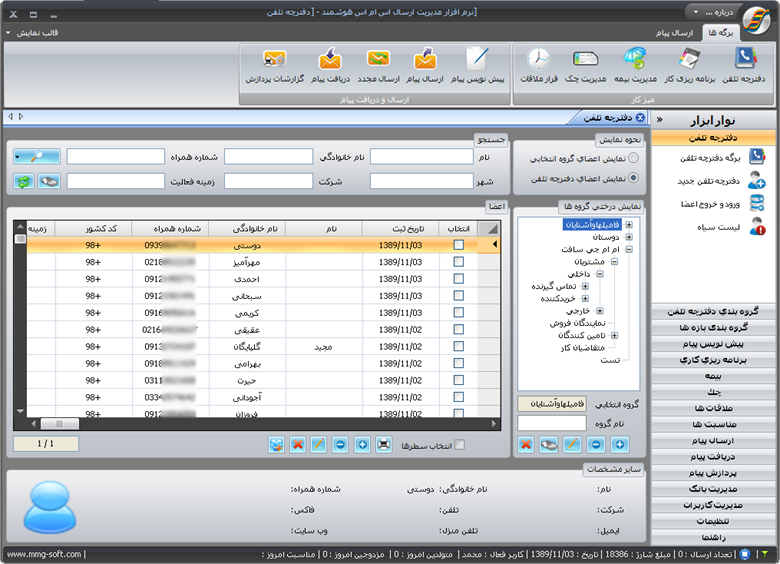Click green refresh icon in search panel

23,182
